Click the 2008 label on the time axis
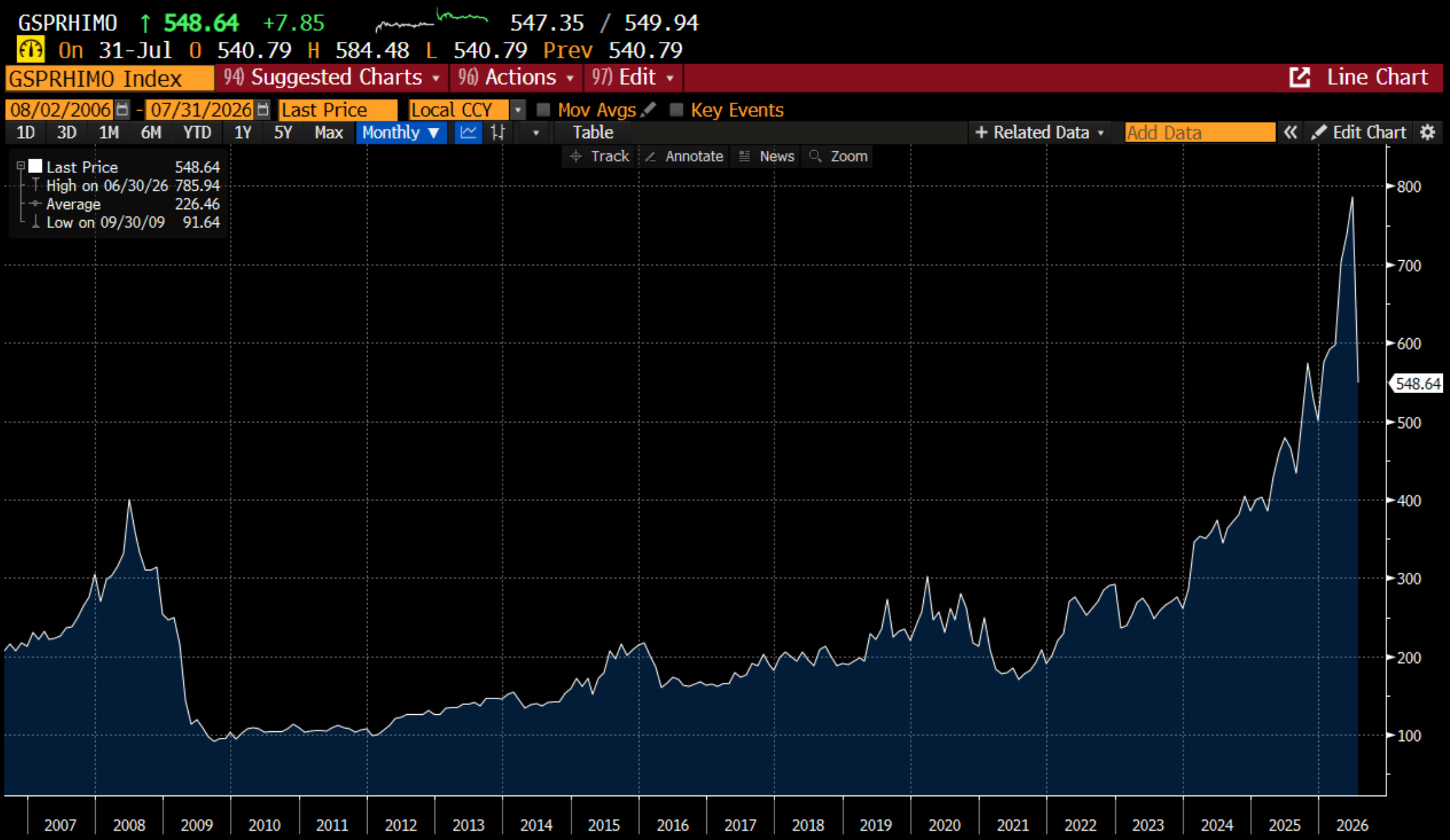The width and height of the screenshot is (1450, 840). (129, 825)
